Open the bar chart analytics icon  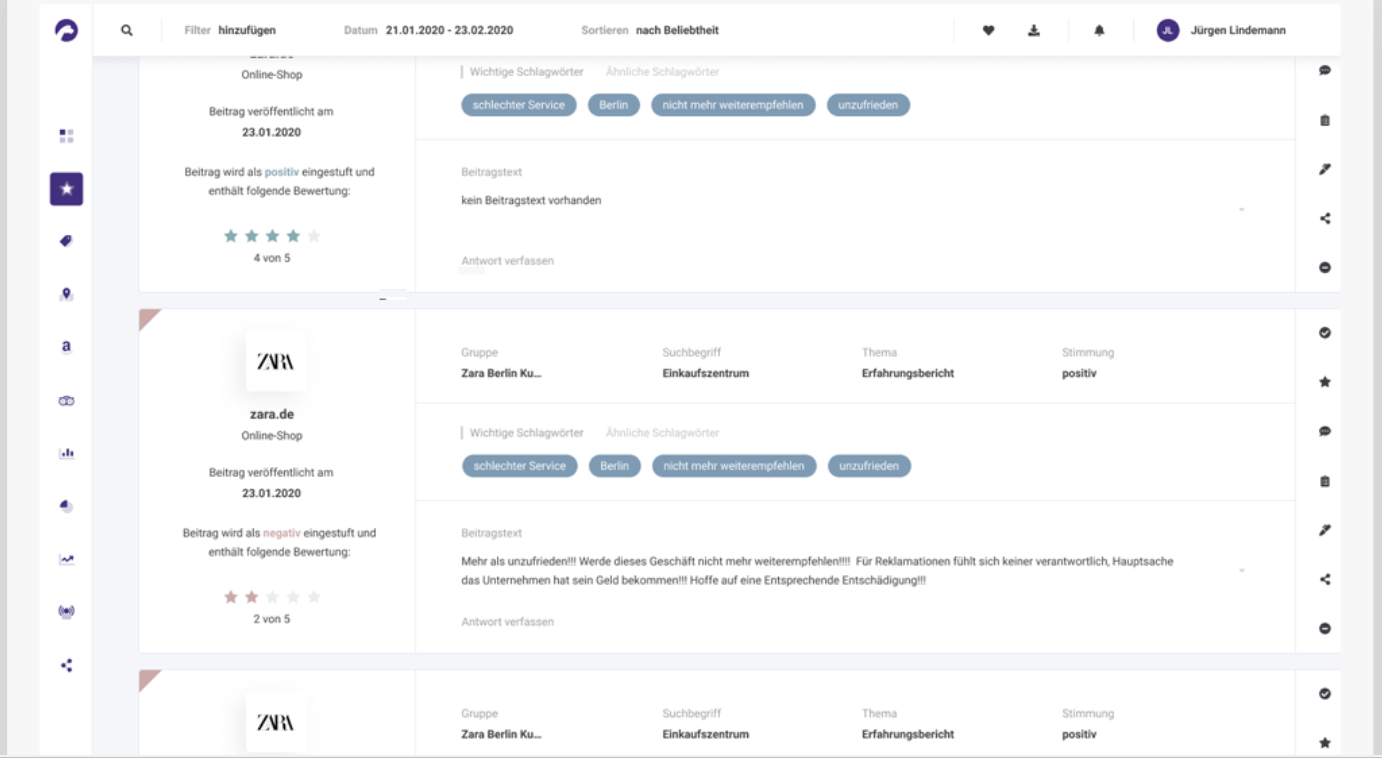coord(65,451)
